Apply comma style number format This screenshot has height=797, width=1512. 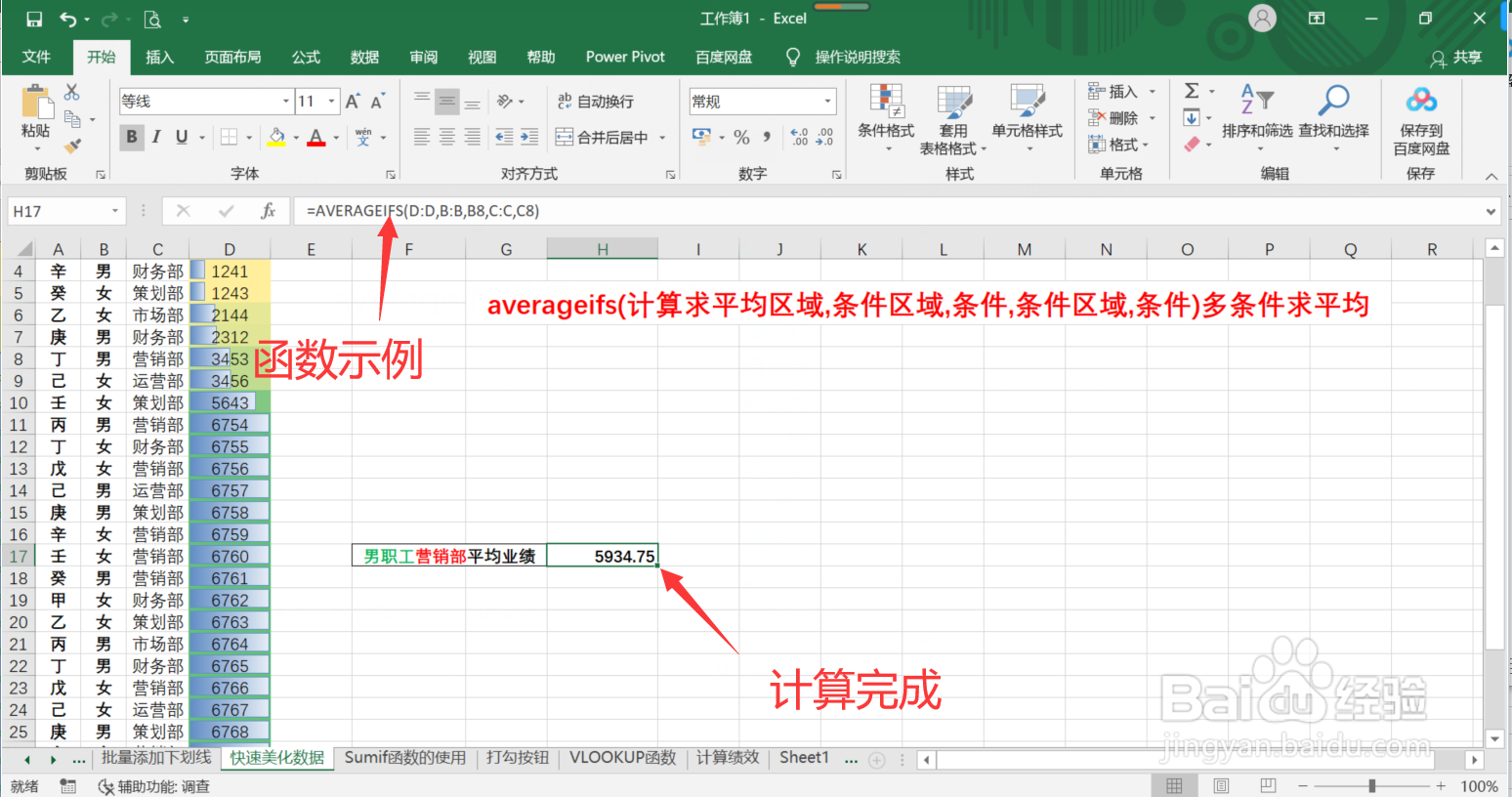tap(767, 137)
